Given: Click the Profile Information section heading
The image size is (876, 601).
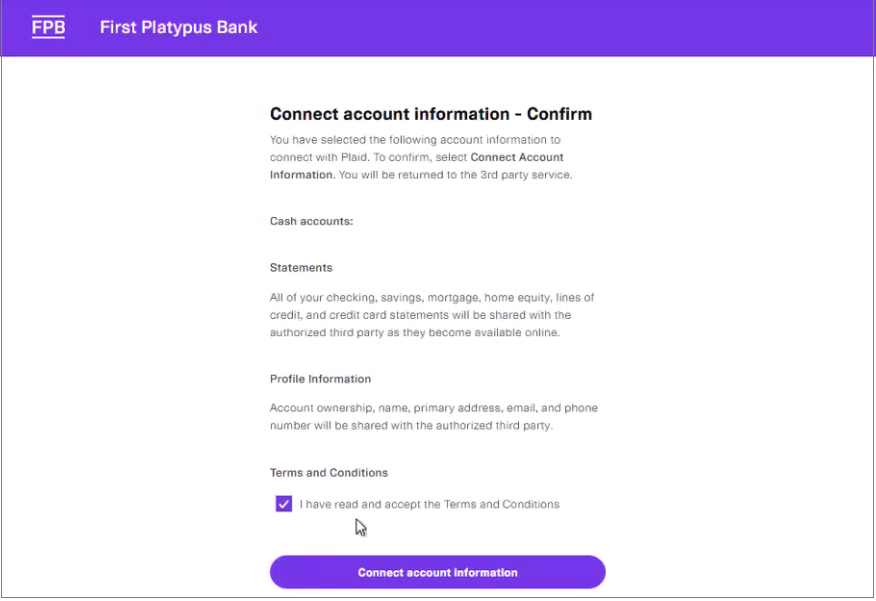Looking at the screenshot, I should (320, 379).
